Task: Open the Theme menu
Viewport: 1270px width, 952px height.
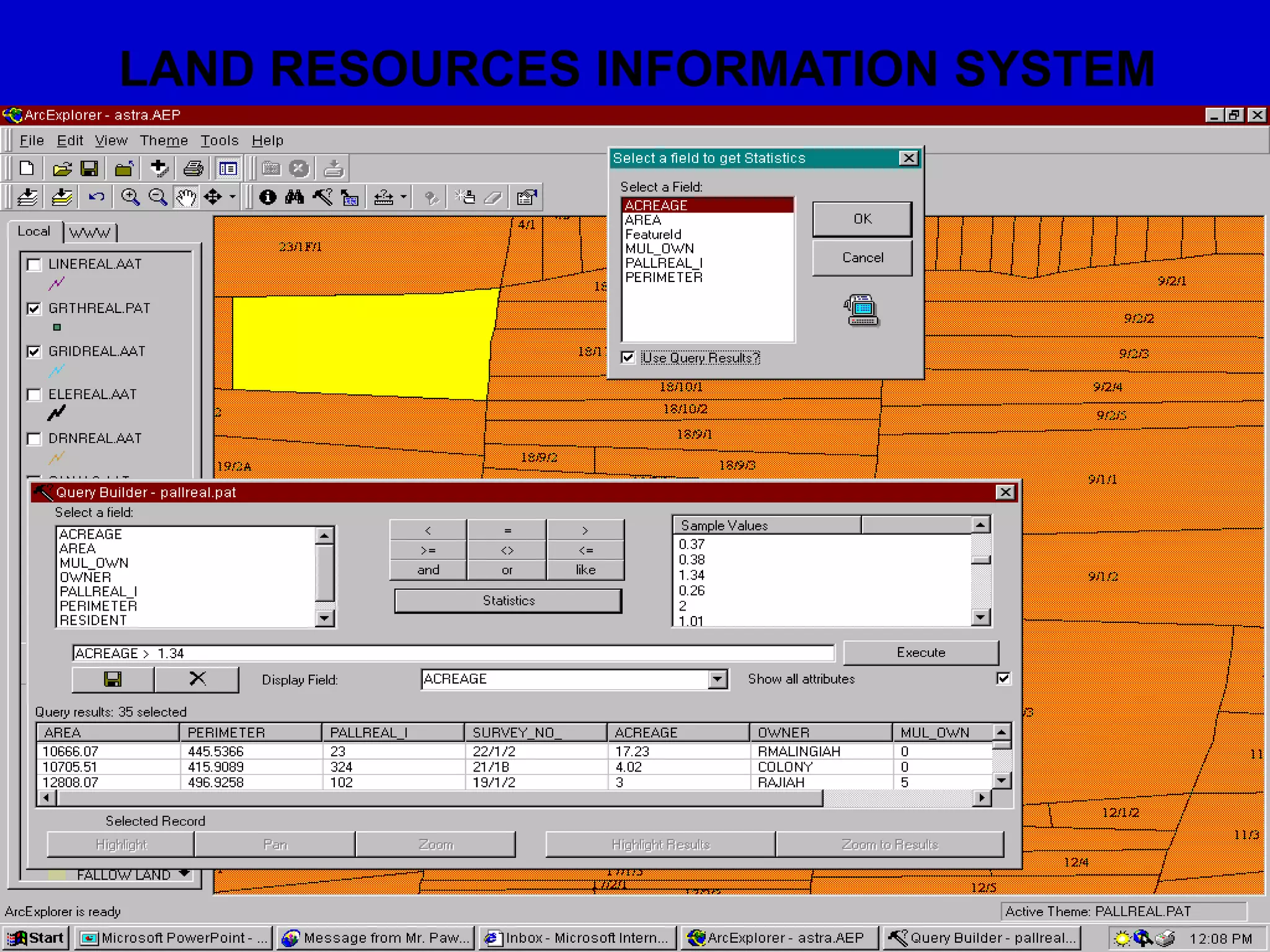Action: click(164, 141)
